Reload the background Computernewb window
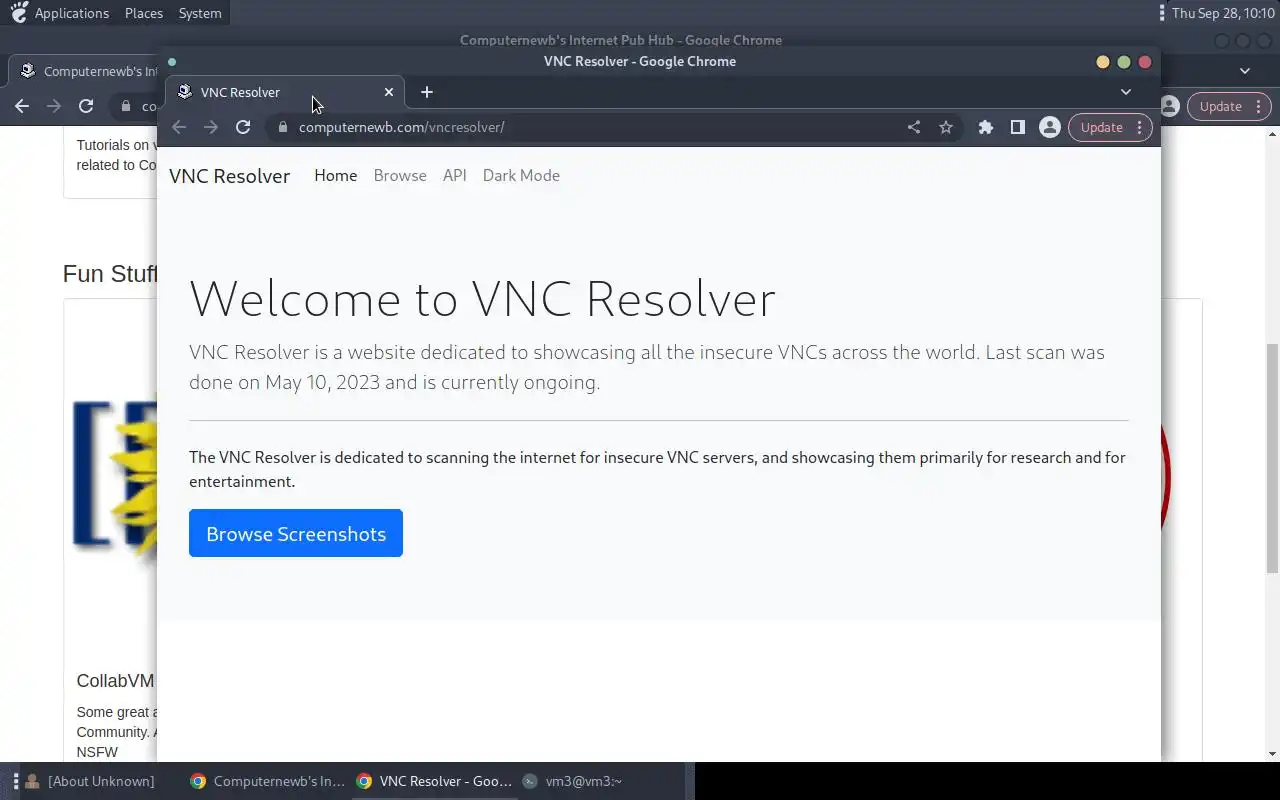This screenshot has height=800, width=1280. tap(86, 106)
